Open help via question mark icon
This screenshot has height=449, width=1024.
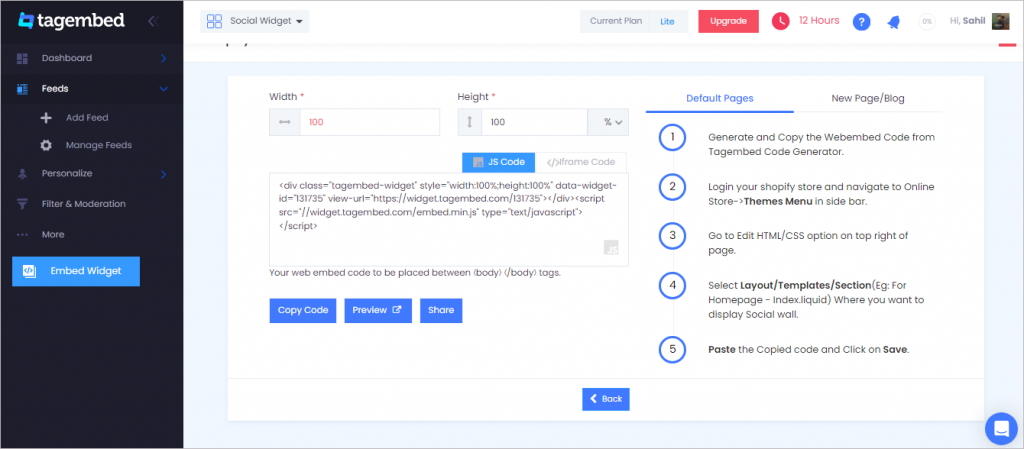click(x=861, y=22)
